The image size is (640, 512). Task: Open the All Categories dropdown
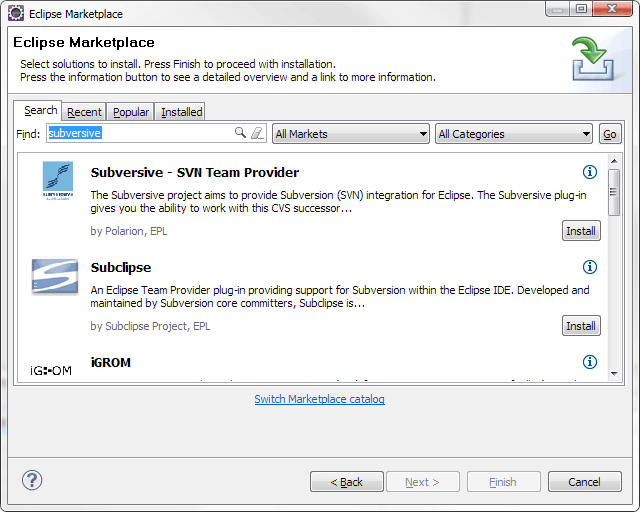(x=514, y=134)
